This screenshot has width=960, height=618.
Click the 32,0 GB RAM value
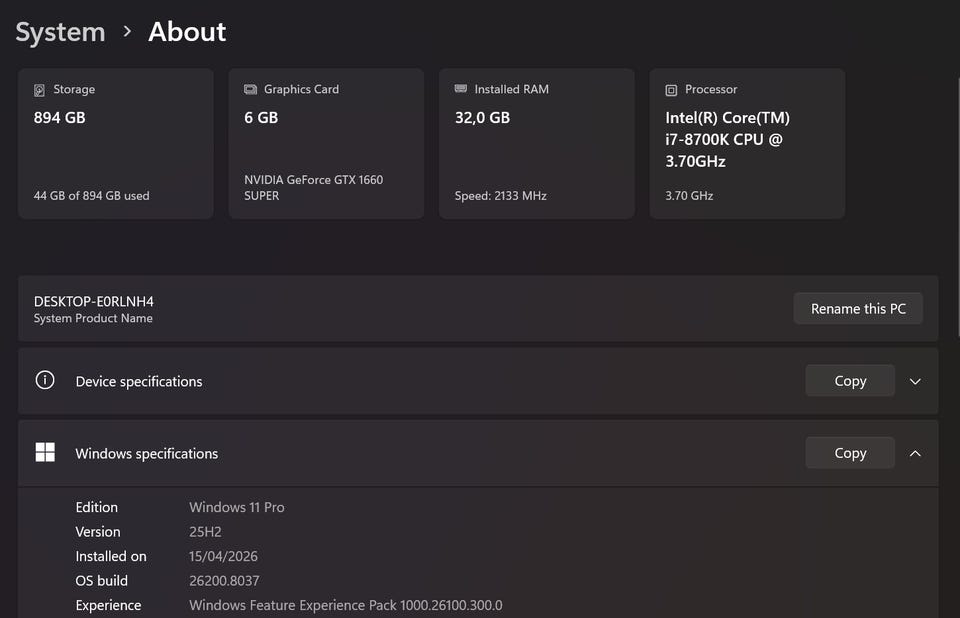click(482, 118)
